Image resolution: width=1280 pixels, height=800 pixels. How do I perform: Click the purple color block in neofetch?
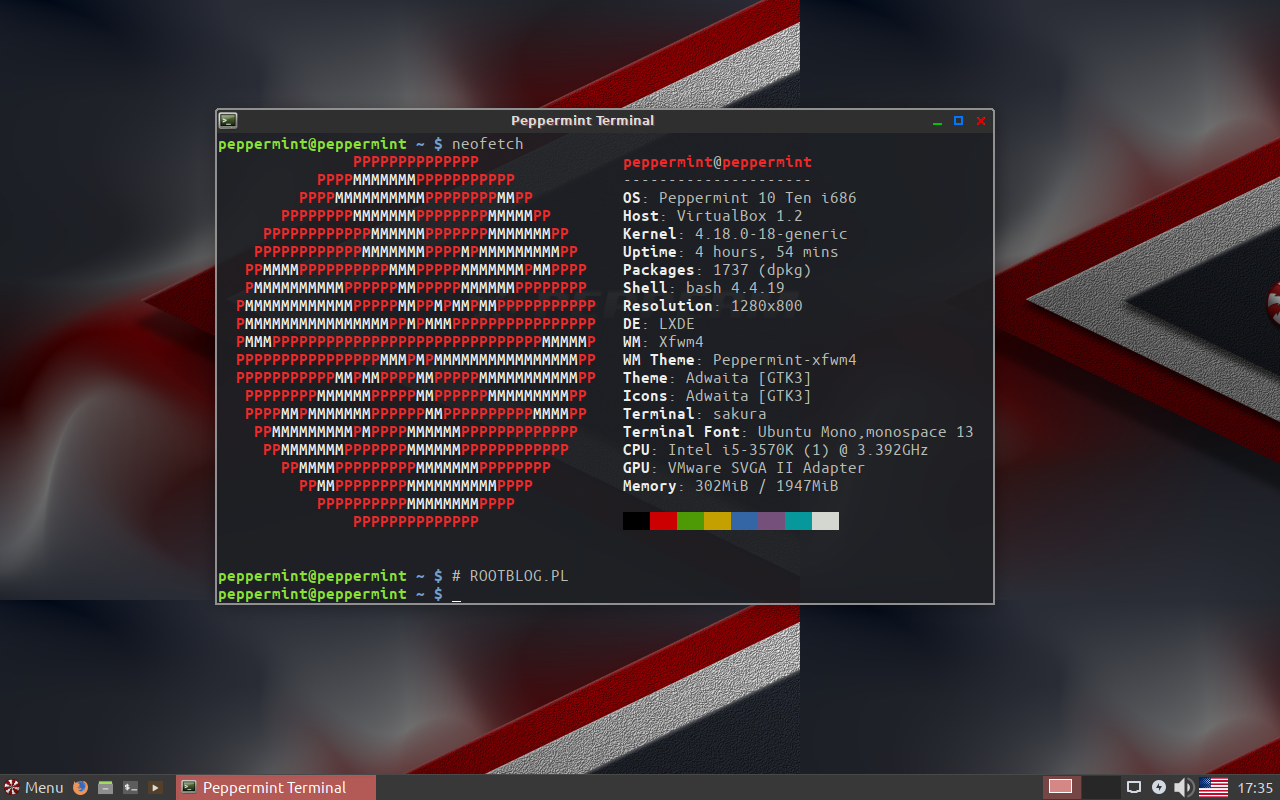pos(771,521)
